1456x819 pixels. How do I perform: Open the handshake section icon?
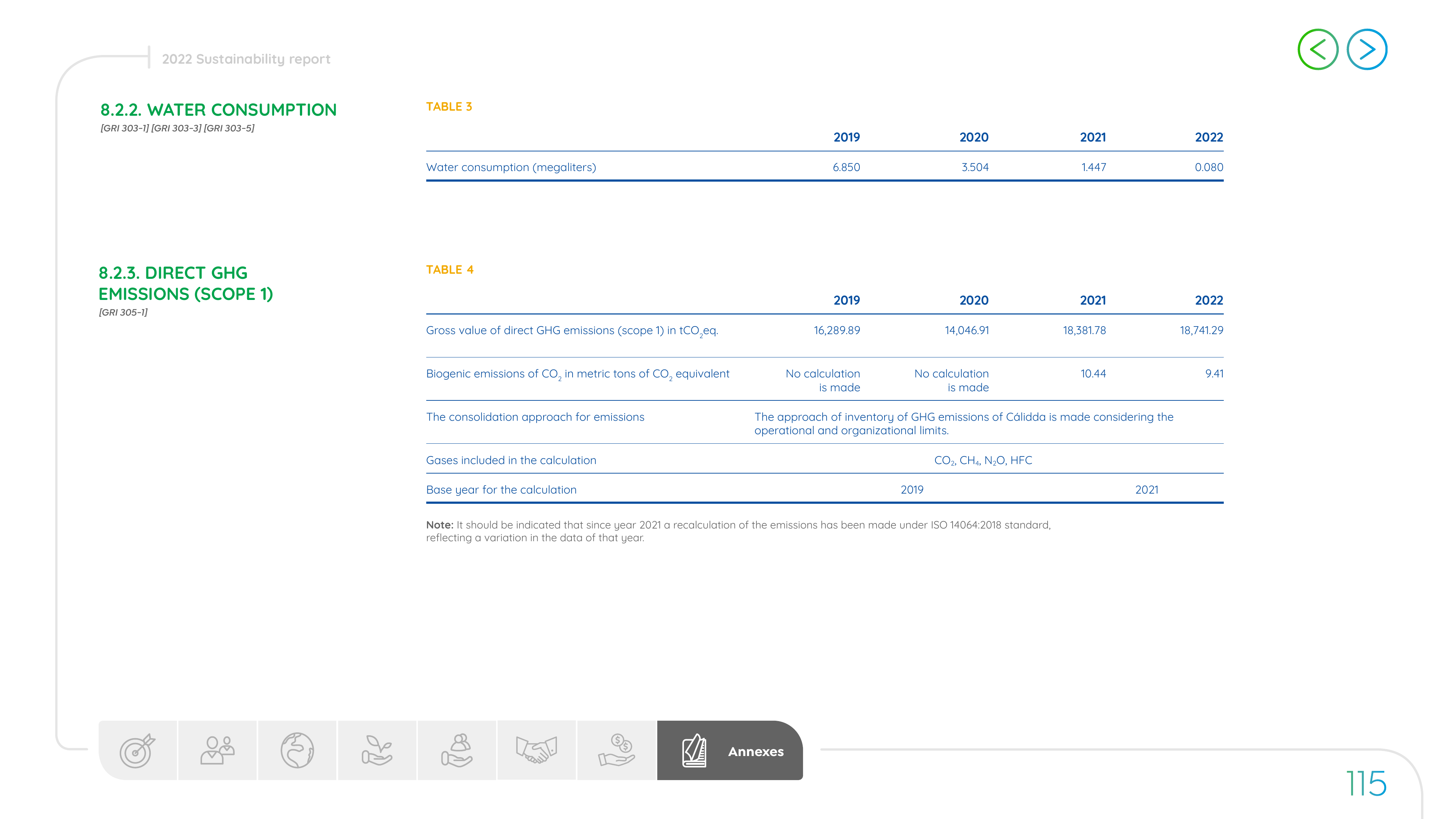(x=537, y=751)
